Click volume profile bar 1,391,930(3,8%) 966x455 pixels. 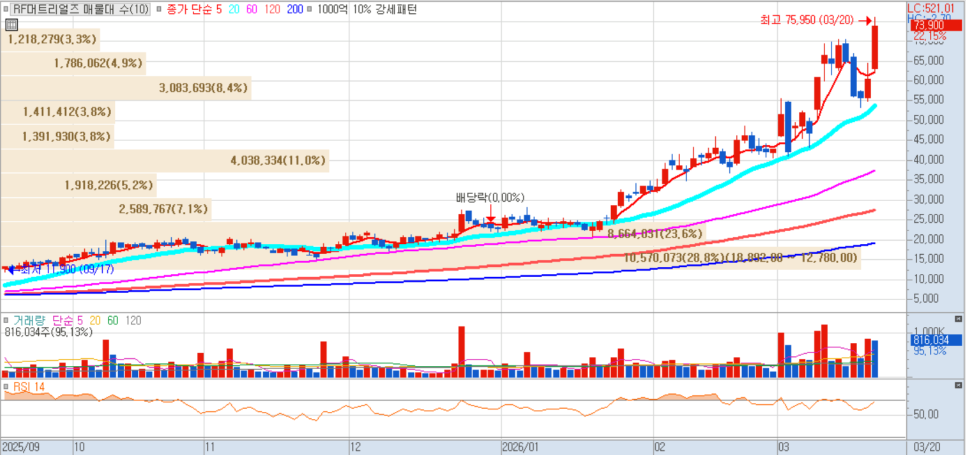57,136
